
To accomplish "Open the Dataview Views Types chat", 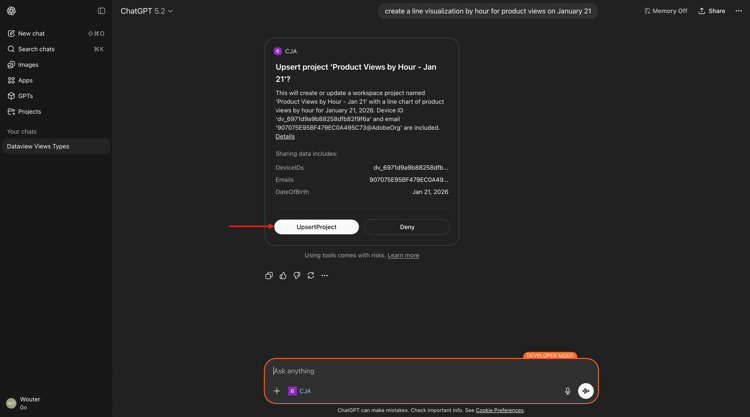I will [x=56, y=146].
